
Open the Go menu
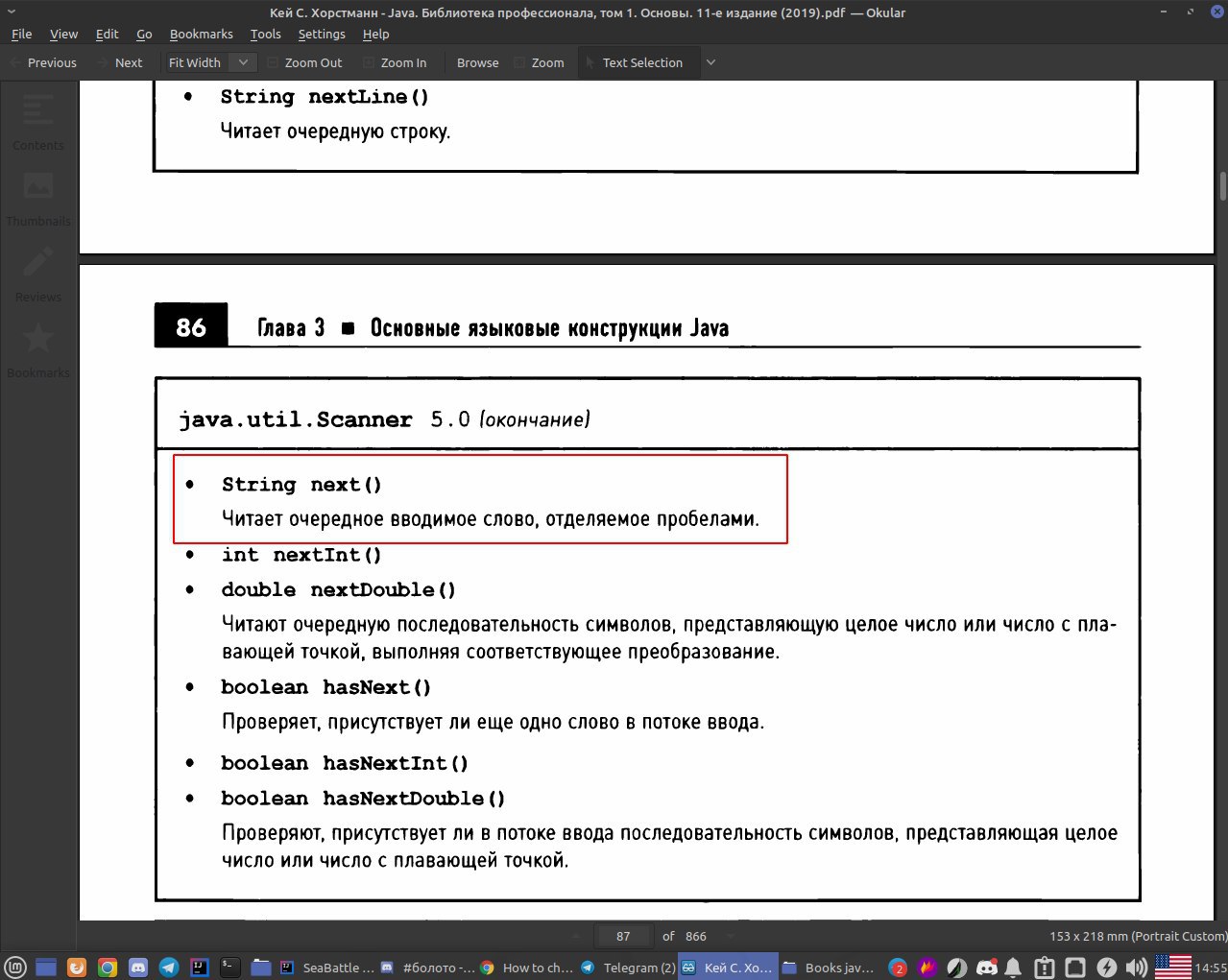click(x=144, y=34)
